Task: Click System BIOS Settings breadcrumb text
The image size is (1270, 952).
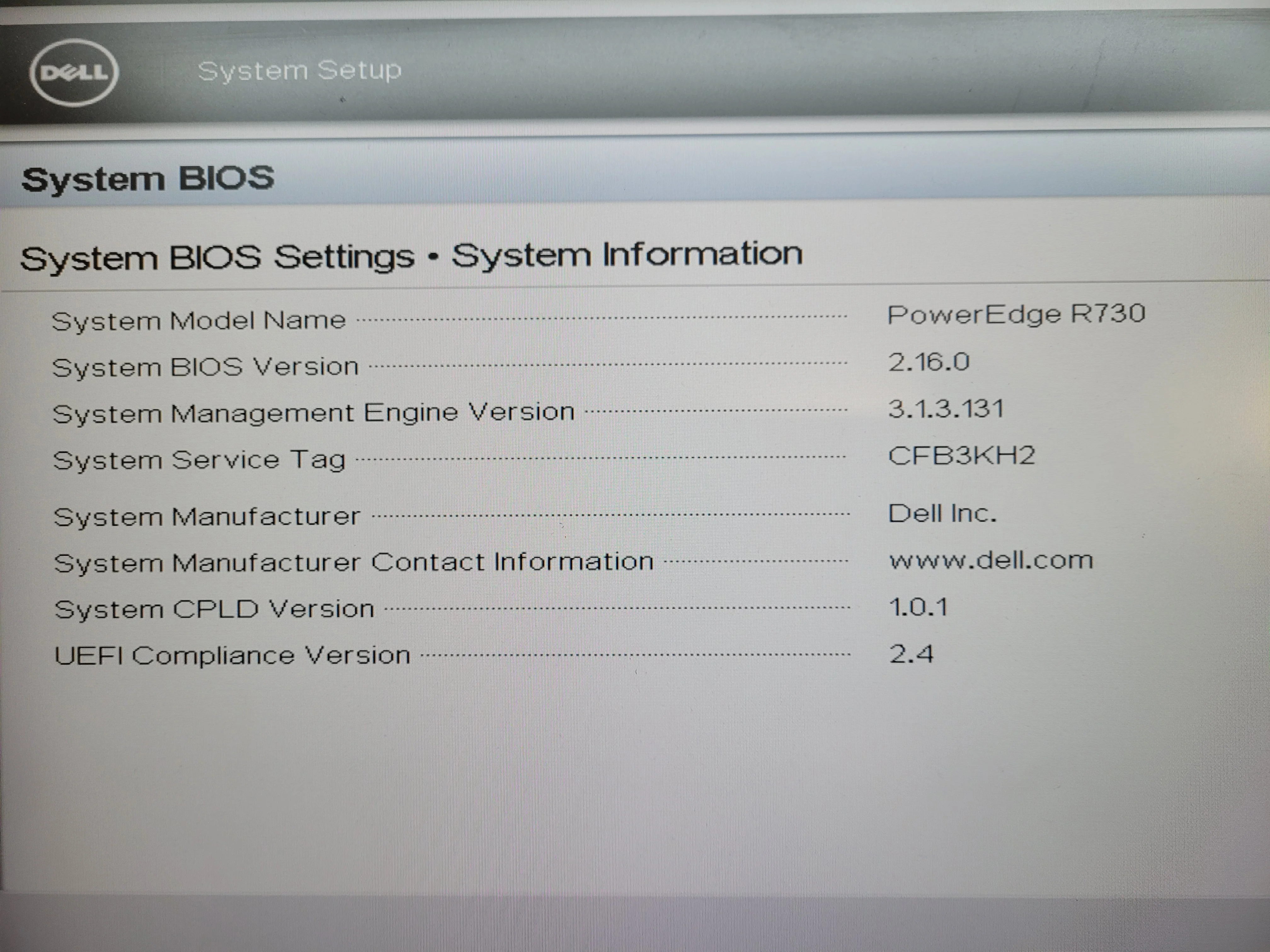Action: pyautogui.click(x=217, y=257)
